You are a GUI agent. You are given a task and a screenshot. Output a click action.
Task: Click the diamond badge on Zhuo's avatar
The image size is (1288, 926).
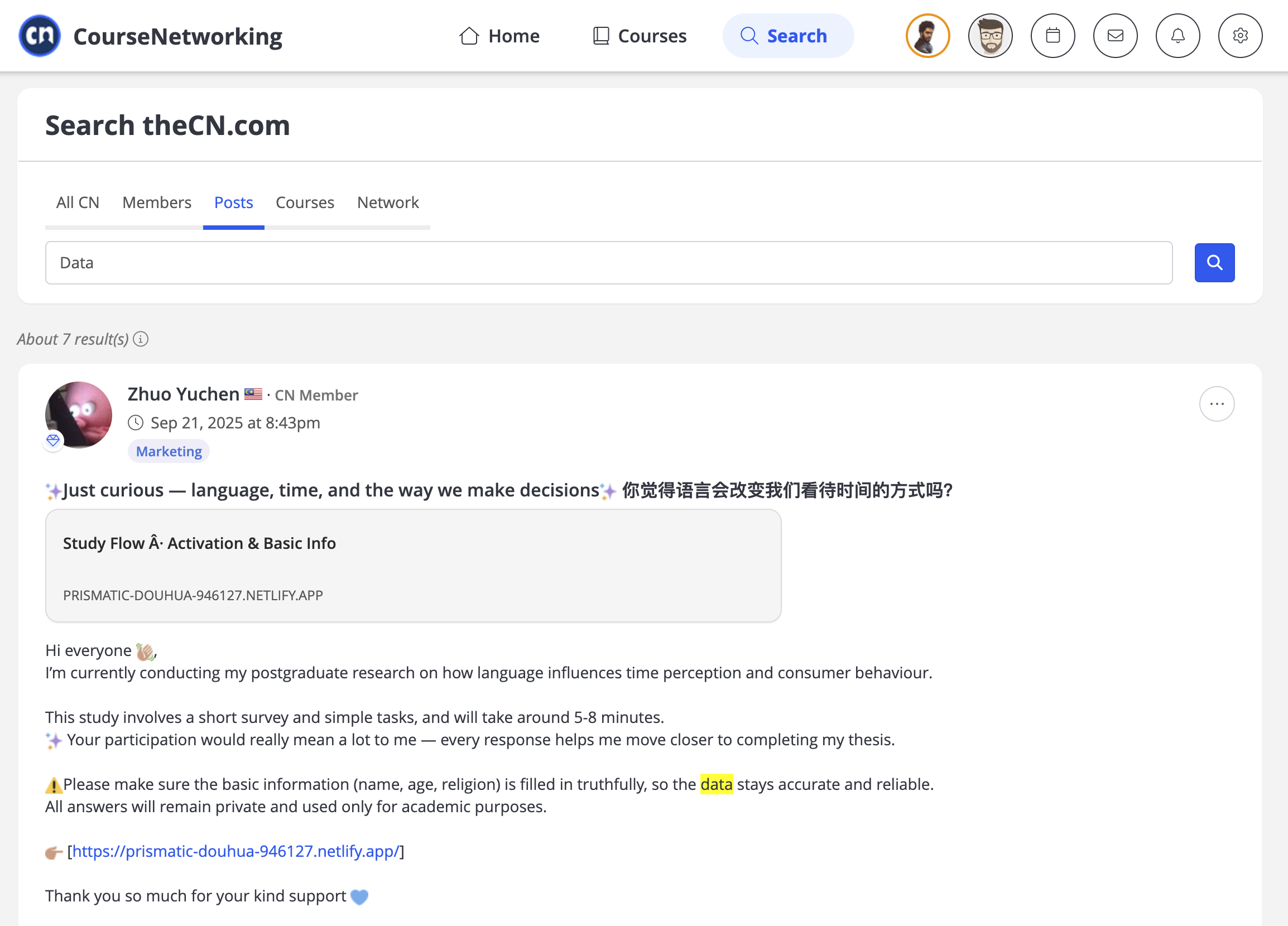click(x=53, y=440)
